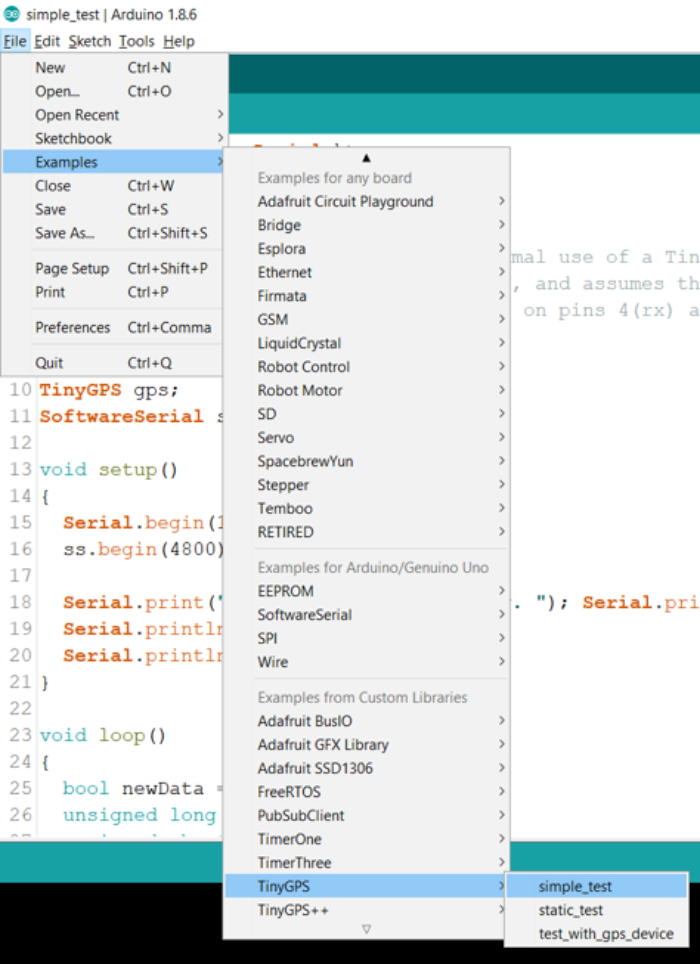Open SpacebrewYun examples
700x964 pixels.
[x=366, y=462]
